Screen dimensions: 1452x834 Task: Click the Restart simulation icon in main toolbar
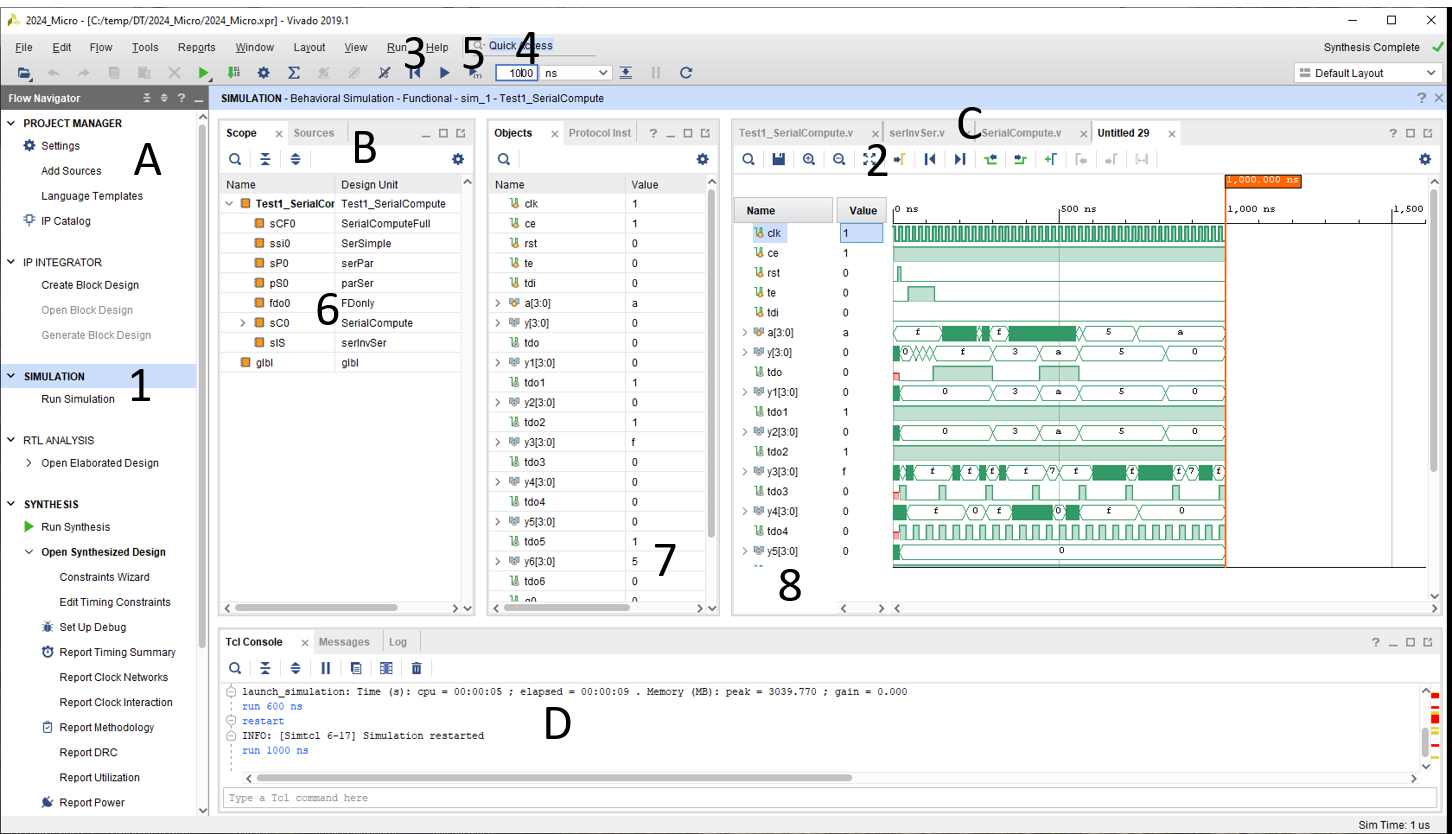coord(414,73)
